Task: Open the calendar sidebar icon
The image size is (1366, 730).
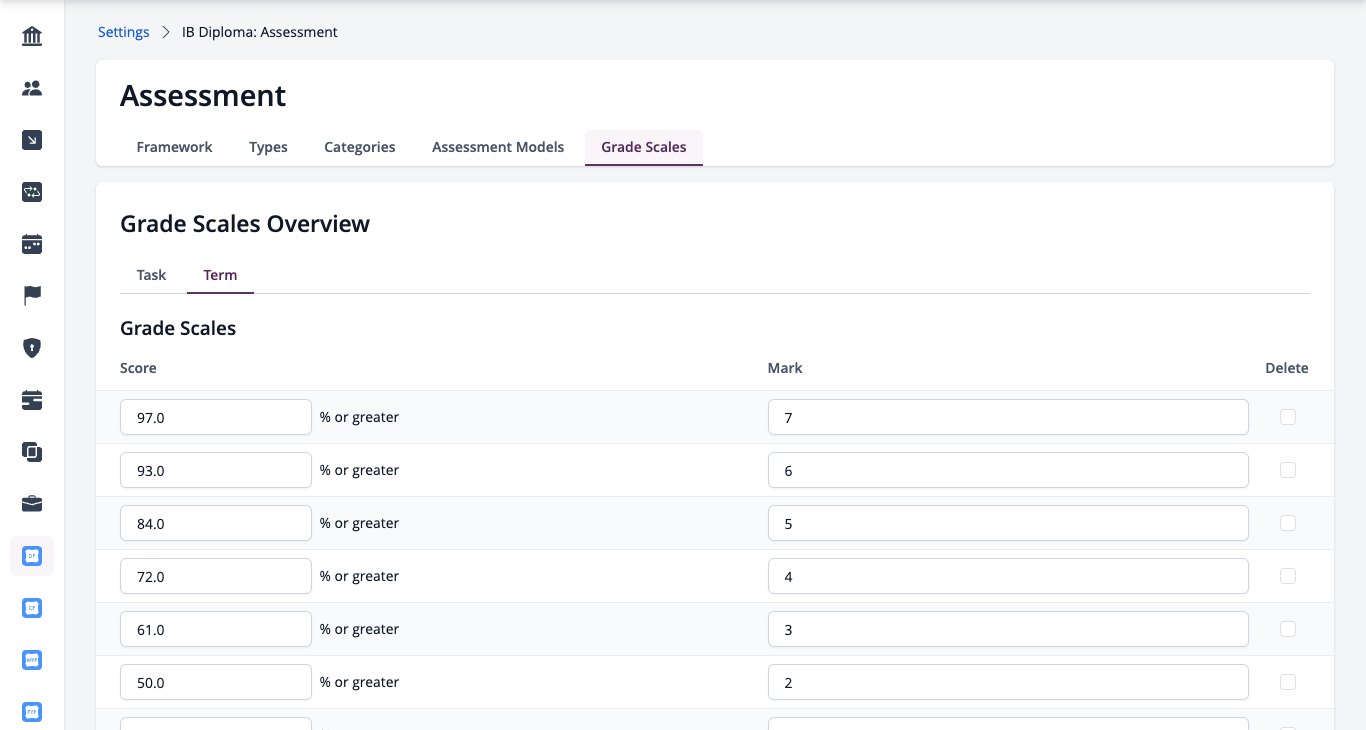Action: pyautogui.click(x=32, y=244)
